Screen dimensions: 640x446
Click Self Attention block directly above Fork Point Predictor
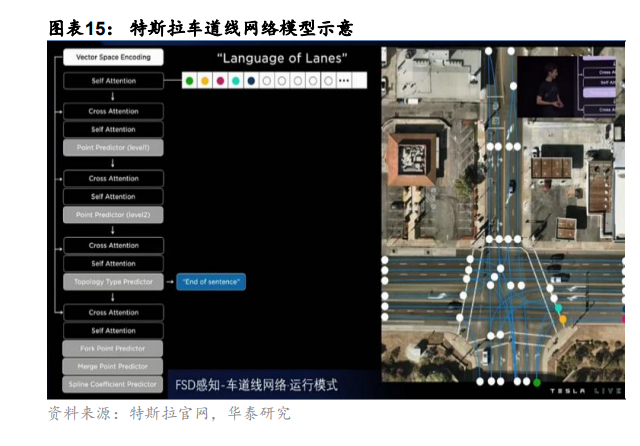click(113, 331)
